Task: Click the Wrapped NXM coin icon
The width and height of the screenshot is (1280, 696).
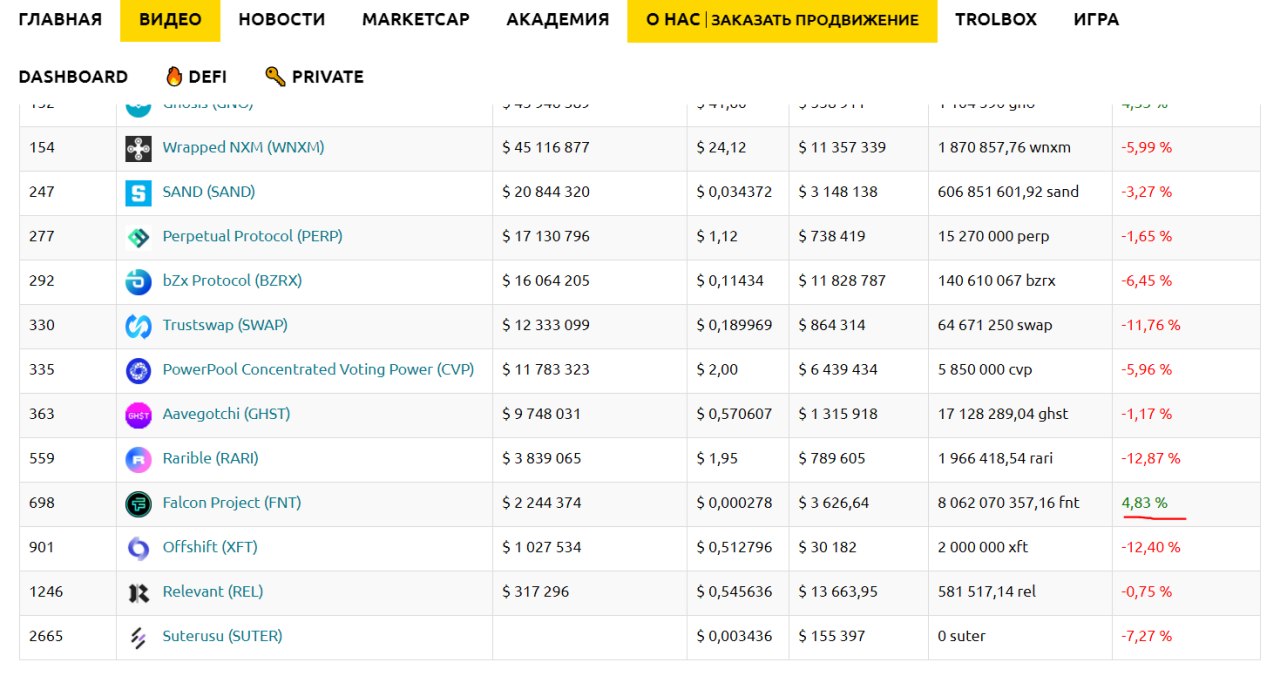Action: point(138,149)
